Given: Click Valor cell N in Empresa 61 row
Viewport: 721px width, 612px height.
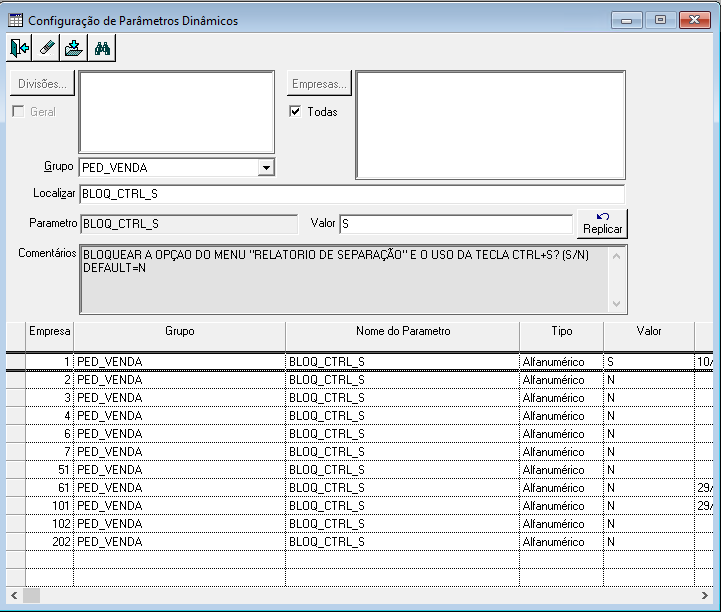Looking at the screenshot, I should 649,487.
